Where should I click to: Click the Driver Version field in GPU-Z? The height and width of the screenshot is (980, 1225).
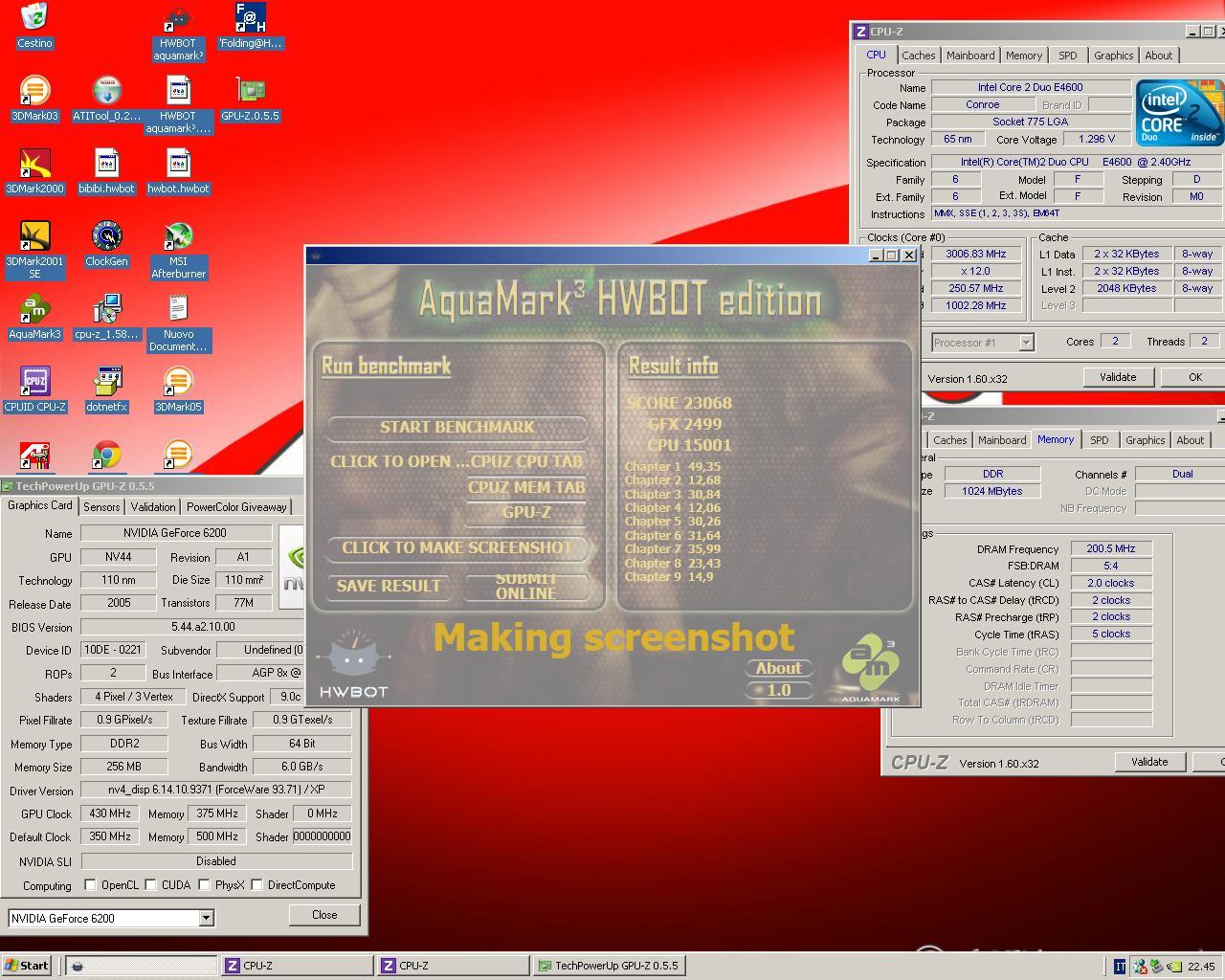pyautogui.click(x=216, y=791)
